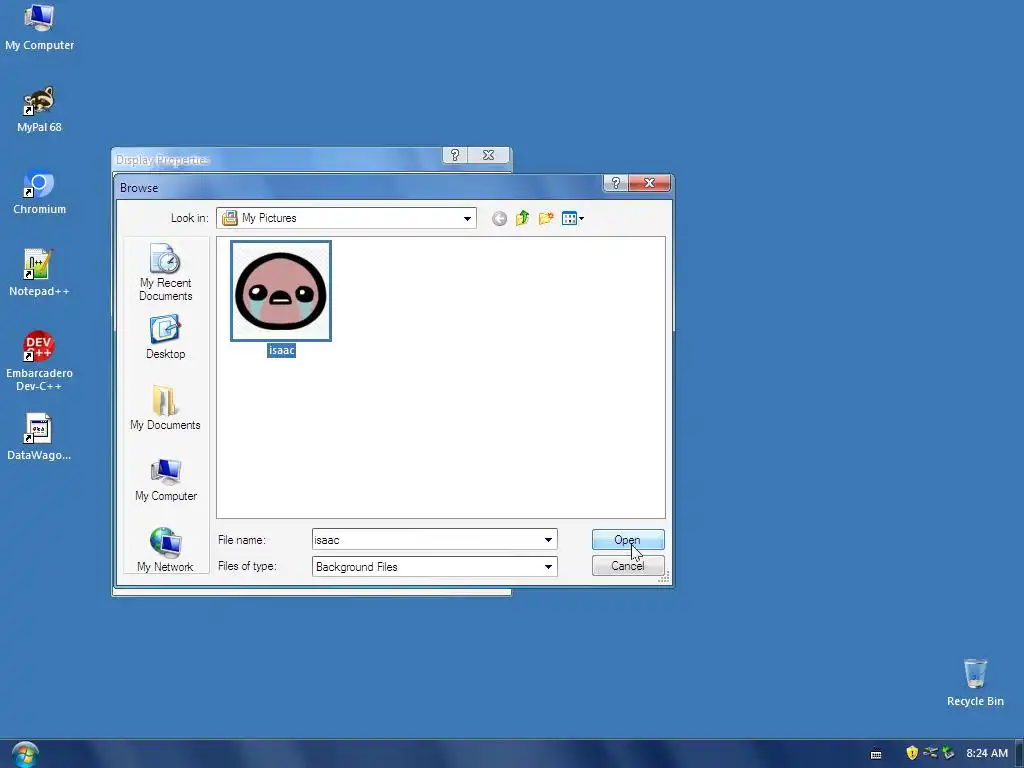Go to My Documents in places bar
1024x768 pixels.
tap(165, 408)
